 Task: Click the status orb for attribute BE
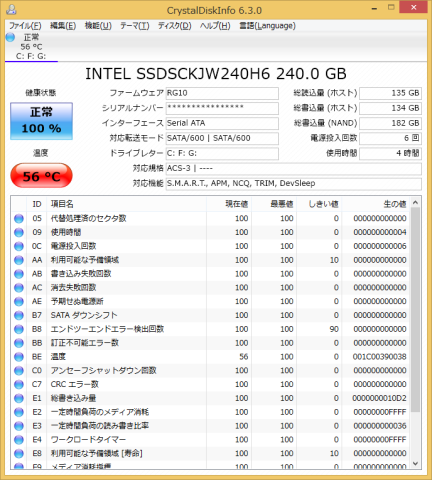point(19,357)
